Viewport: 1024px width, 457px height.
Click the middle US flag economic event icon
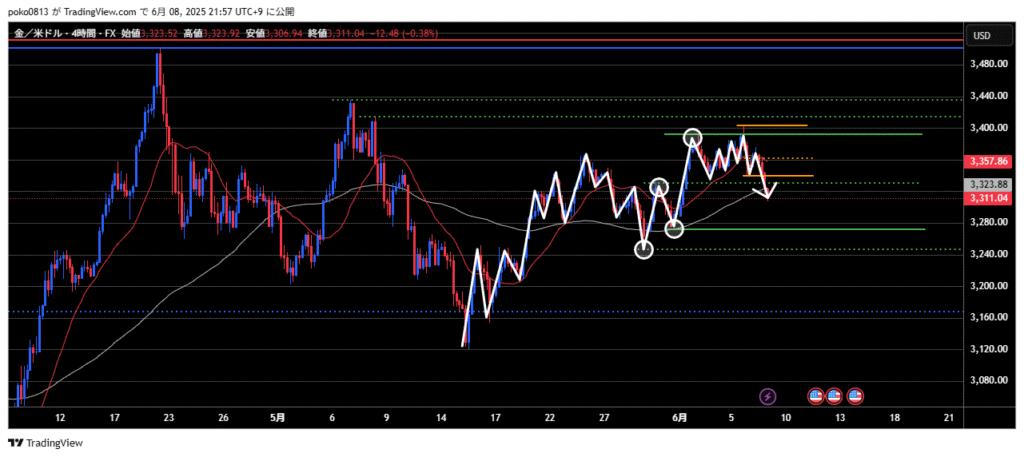[834, 396]
